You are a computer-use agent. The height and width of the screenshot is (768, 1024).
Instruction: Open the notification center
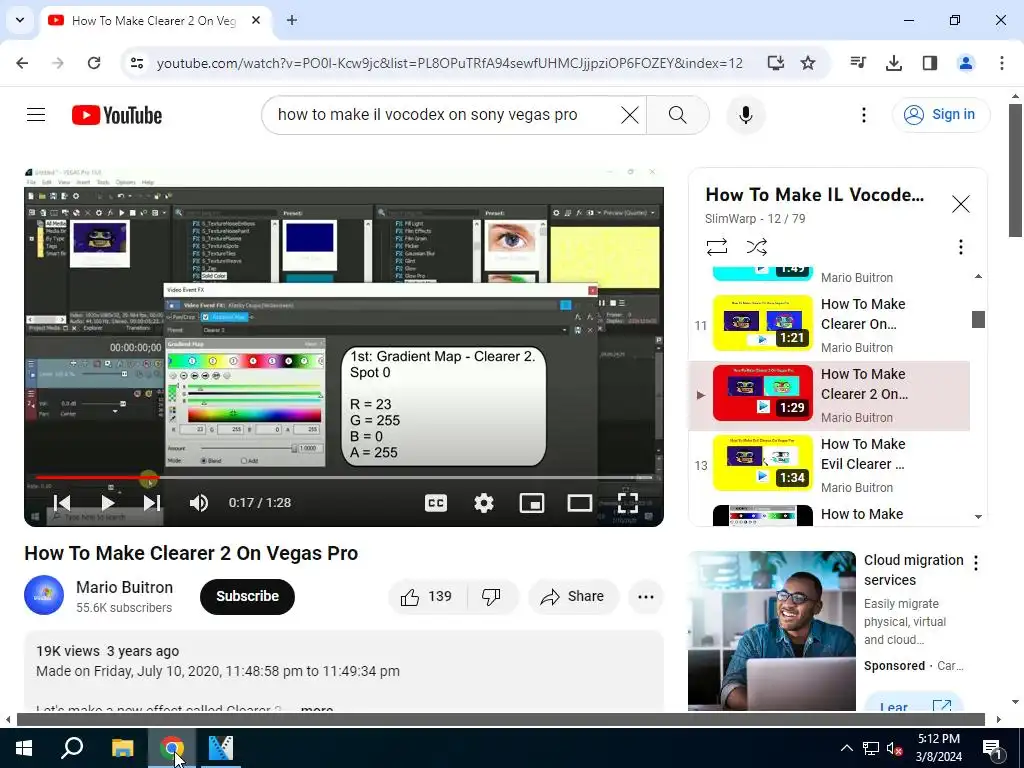[993, 748]
